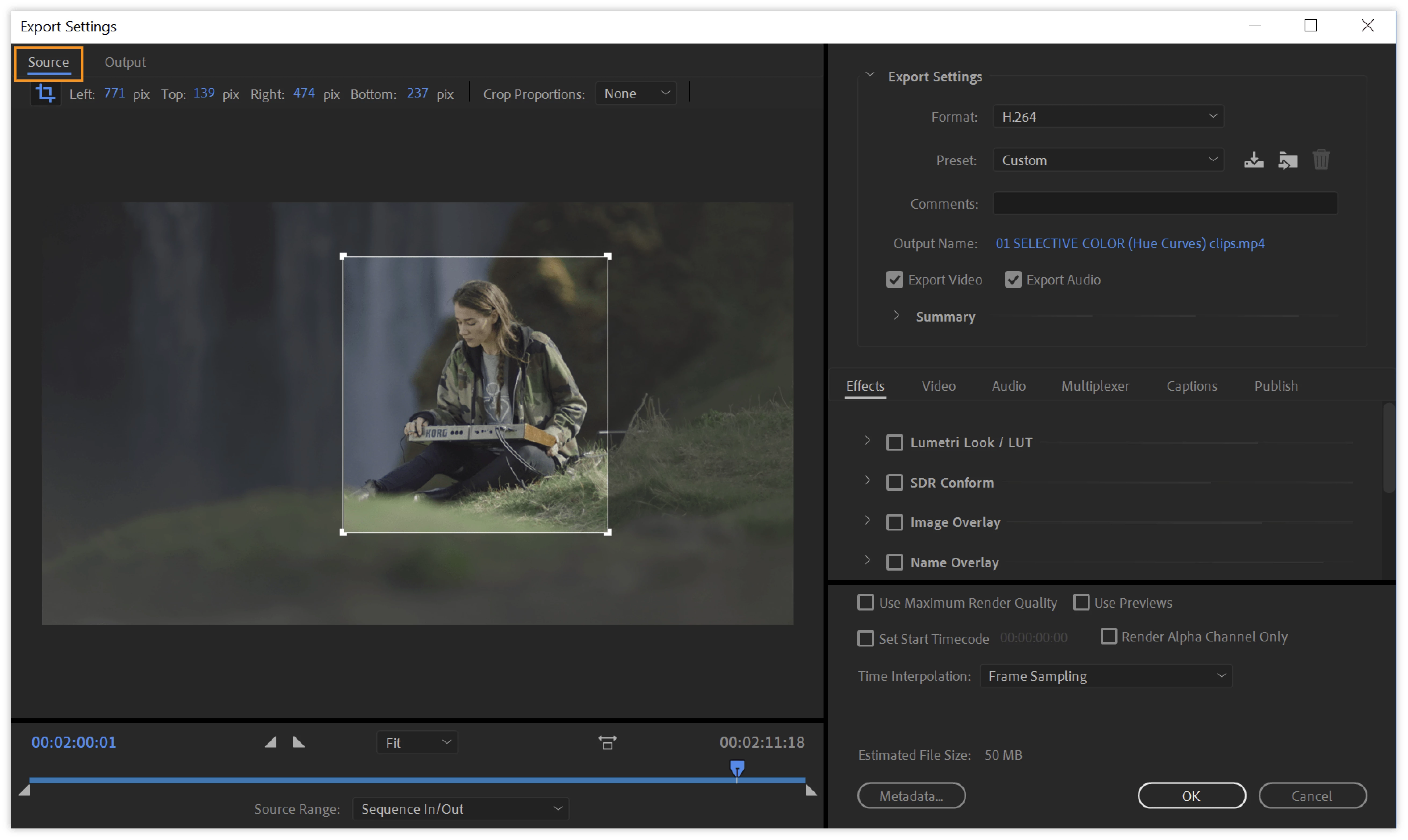This screenshot has width=1408, height=840.
Task: Open the Format dropdown showing H.264
Action: pyautogui.click(x=1107, y=117)
